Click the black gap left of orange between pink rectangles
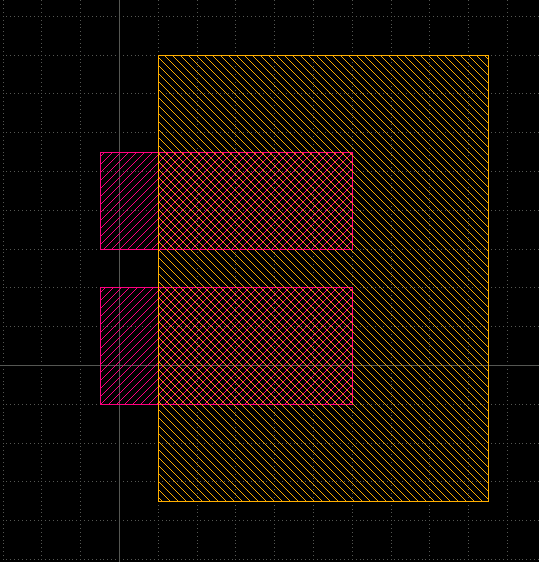The image size is (539, 562). 129,268
